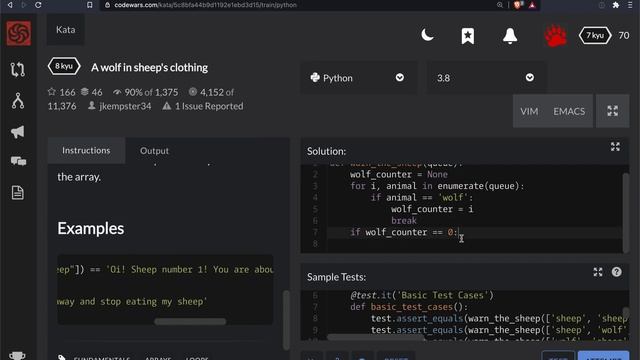Click the 90% of 1,375 satisfaction rating
The height and width of the screenshot is (360, 640).
pyautogui.click(x=151, y=92)
